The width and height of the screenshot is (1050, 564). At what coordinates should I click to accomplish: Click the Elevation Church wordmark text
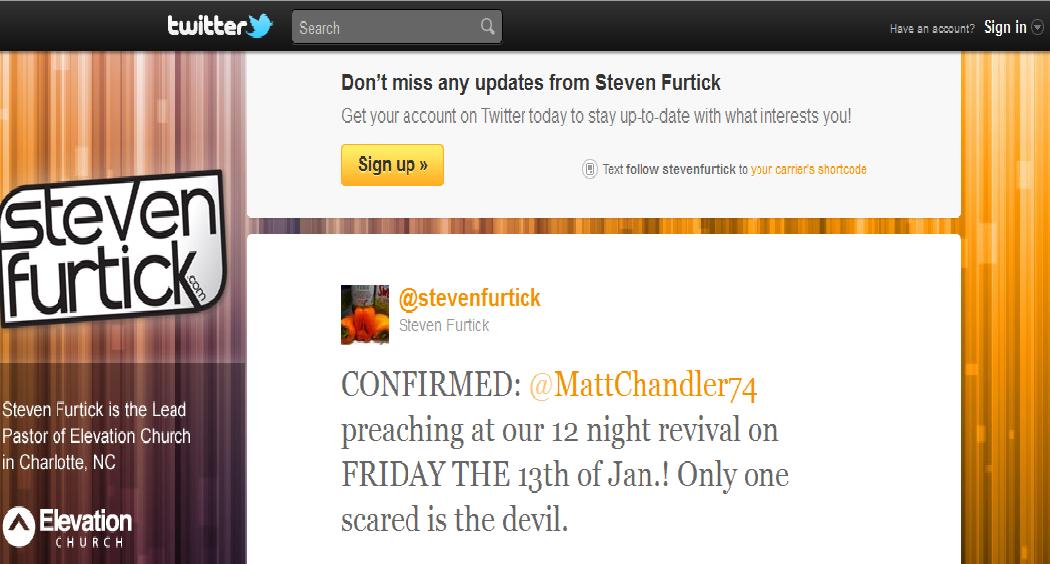pyautogui.click(x=86, y=528)
